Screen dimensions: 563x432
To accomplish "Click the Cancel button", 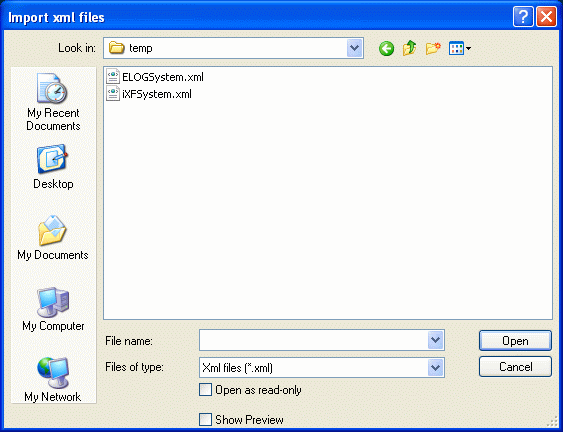I will 515,367.
